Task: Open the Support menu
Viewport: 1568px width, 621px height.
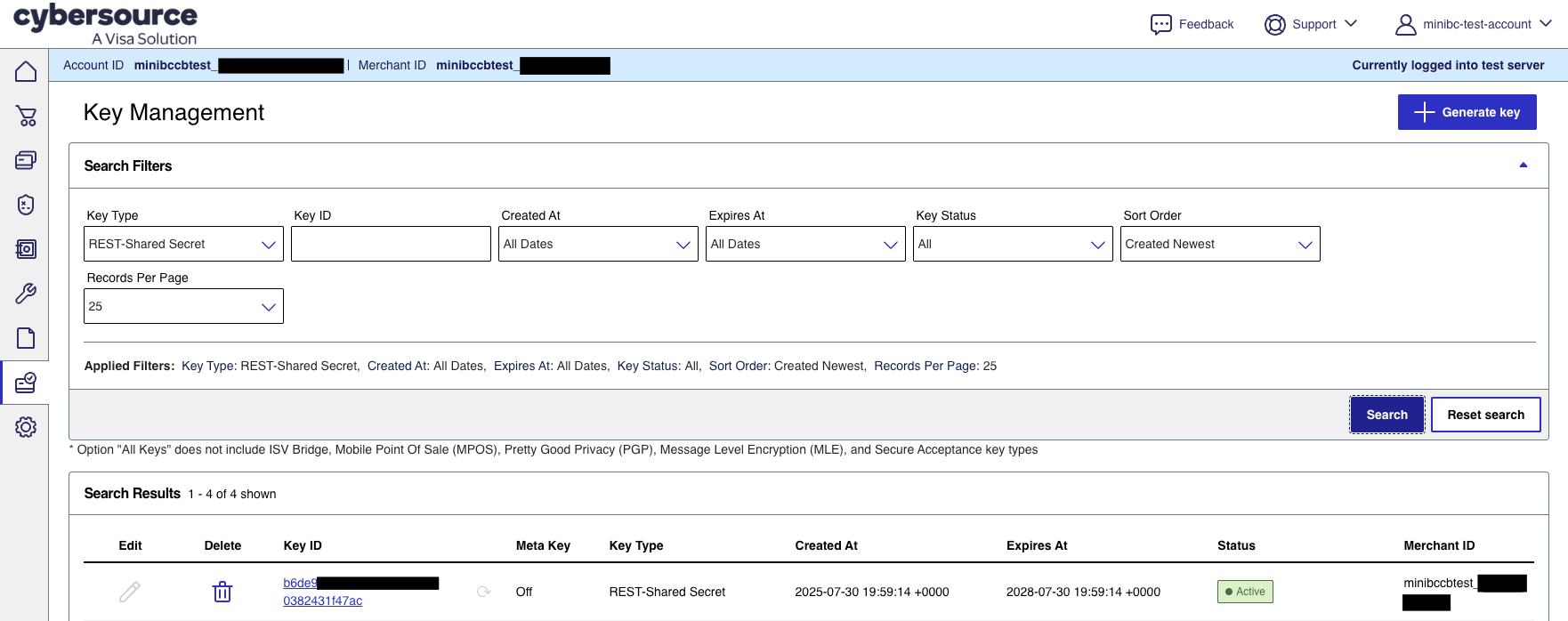Action: coord(1311,24)
